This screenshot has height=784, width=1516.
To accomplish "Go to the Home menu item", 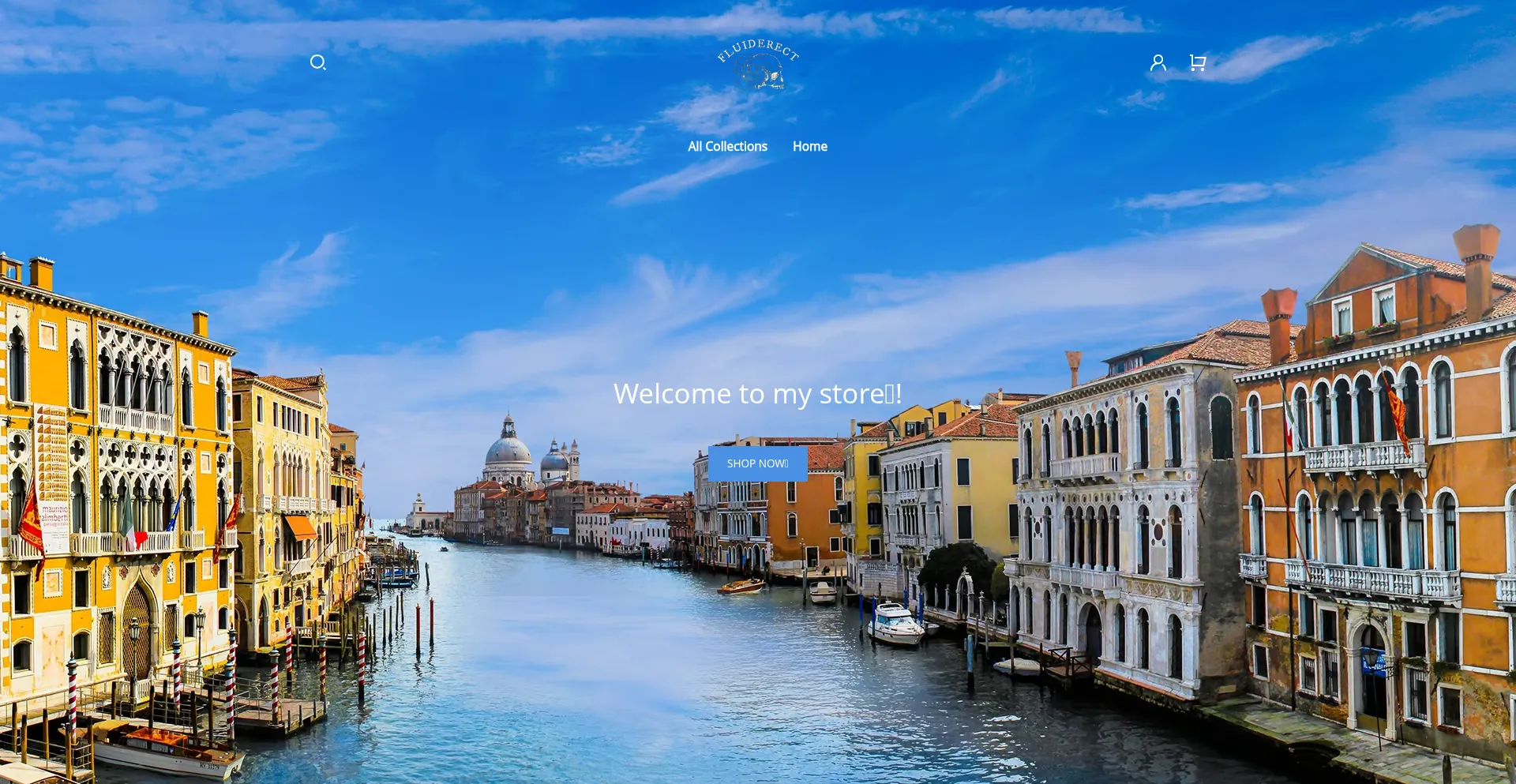I will click(809, 146).
